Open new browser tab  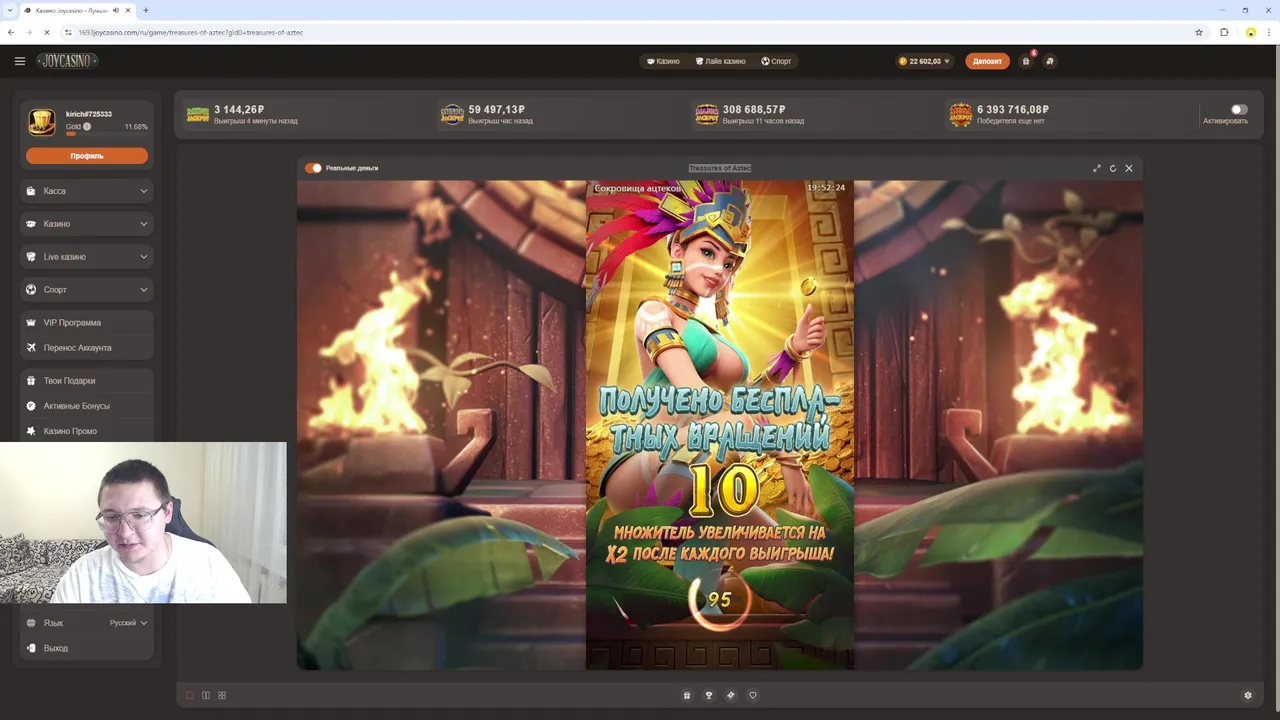146,10
